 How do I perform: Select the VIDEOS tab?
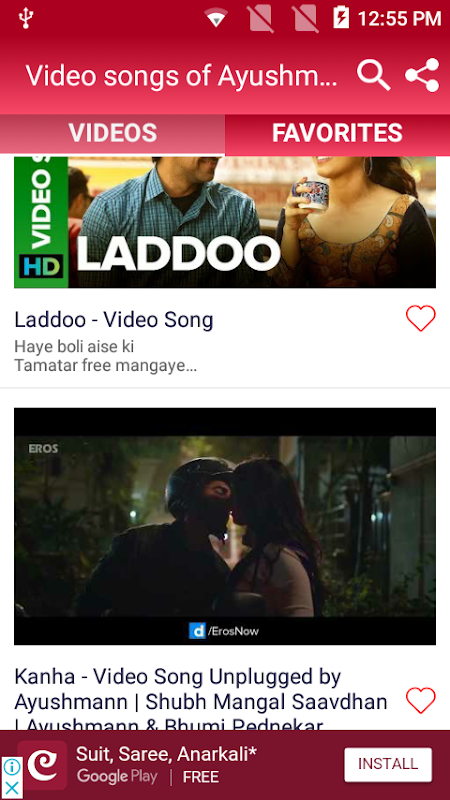point(112,133)
